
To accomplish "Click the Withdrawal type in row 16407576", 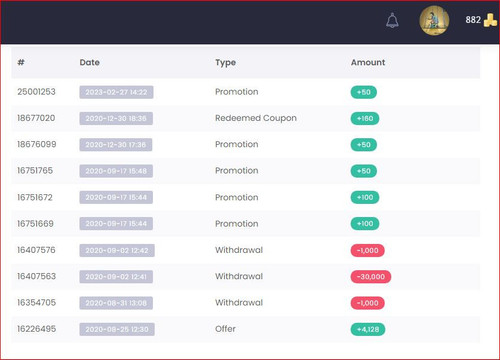I will pos(239,250).
